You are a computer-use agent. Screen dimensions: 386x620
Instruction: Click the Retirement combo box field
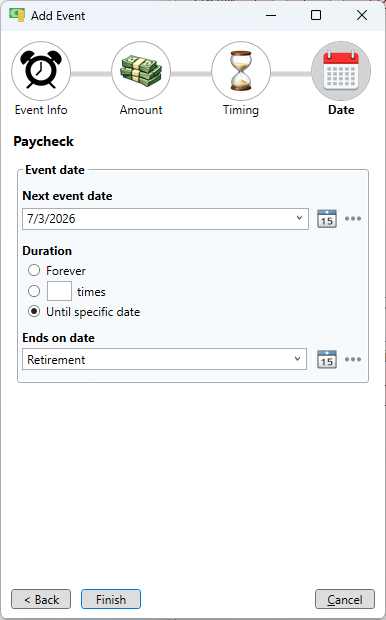(x=165, y=359)
